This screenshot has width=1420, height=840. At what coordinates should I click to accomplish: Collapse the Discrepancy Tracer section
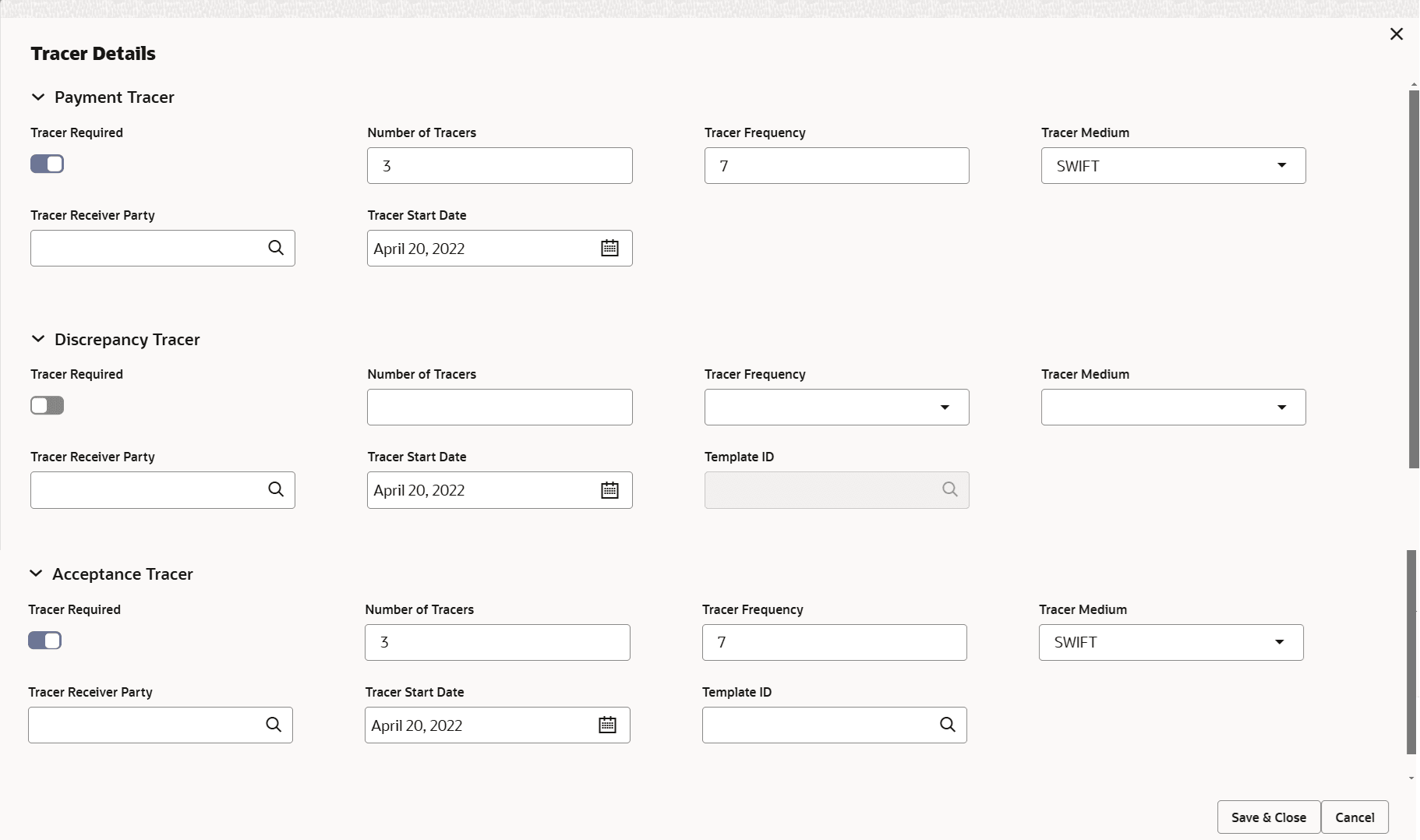coord(38,339)
